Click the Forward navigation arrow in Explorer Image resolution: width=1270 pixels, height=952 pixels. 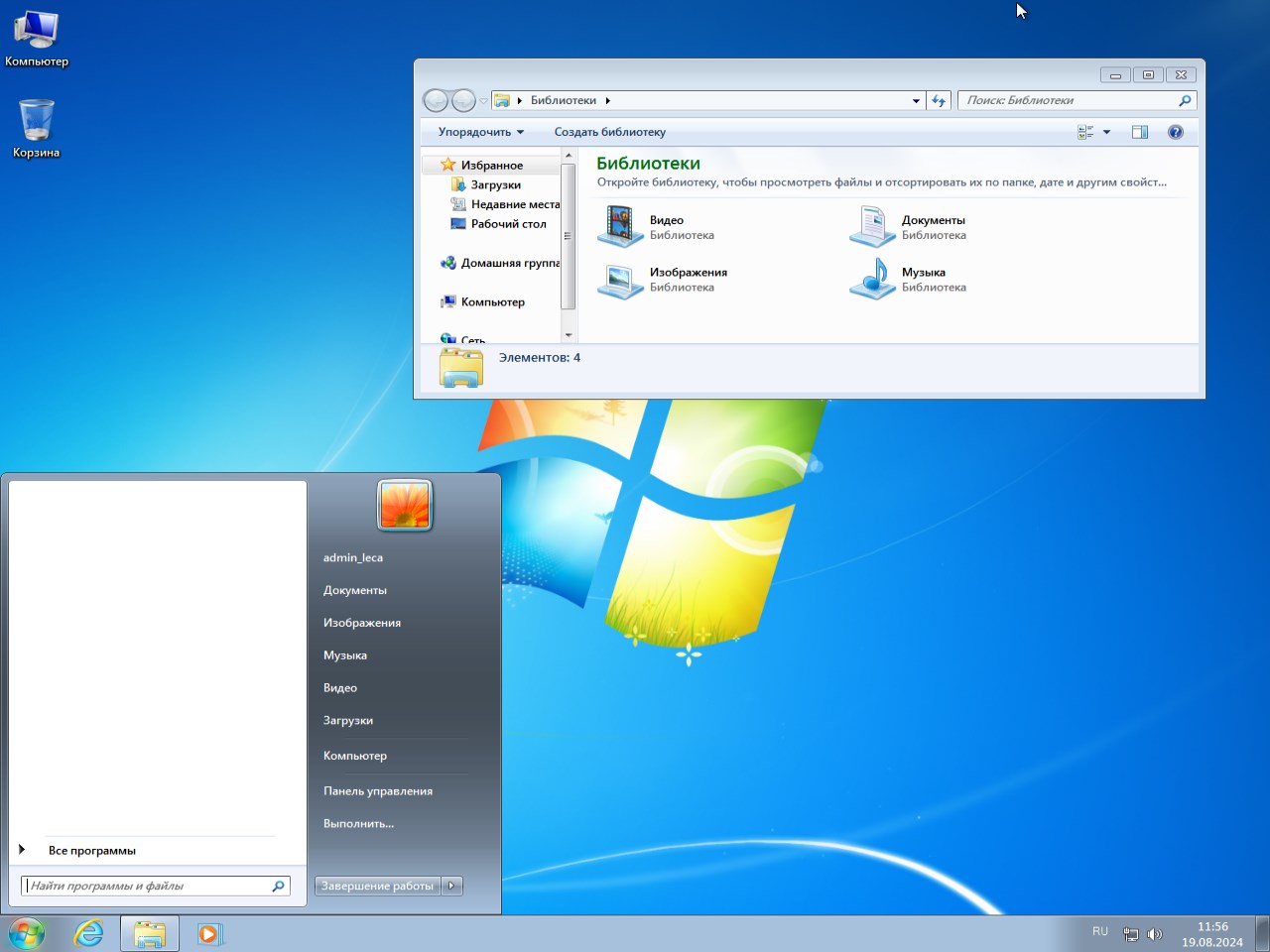463,100
